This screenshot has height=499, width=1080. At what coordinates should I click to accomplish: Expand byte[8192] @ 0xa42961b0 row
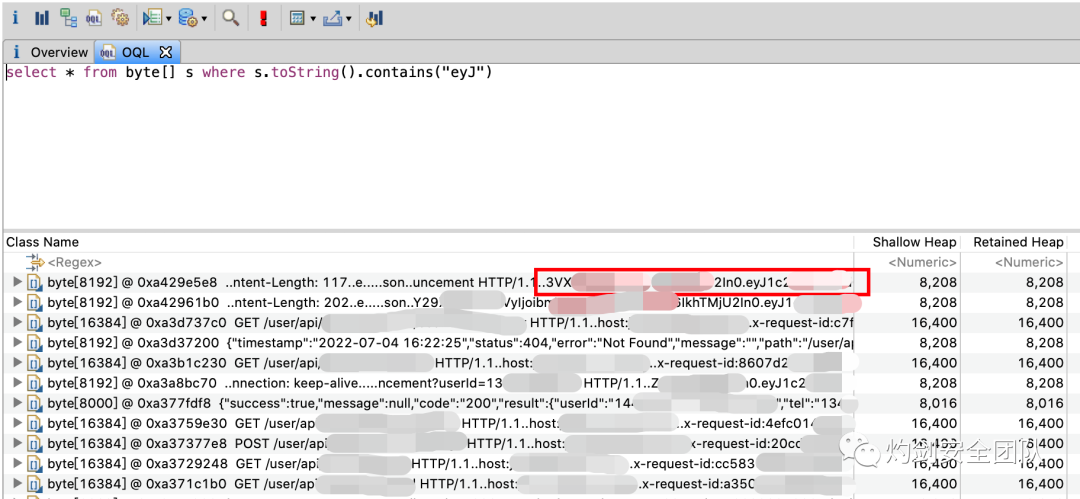click(x=17, y=303)
